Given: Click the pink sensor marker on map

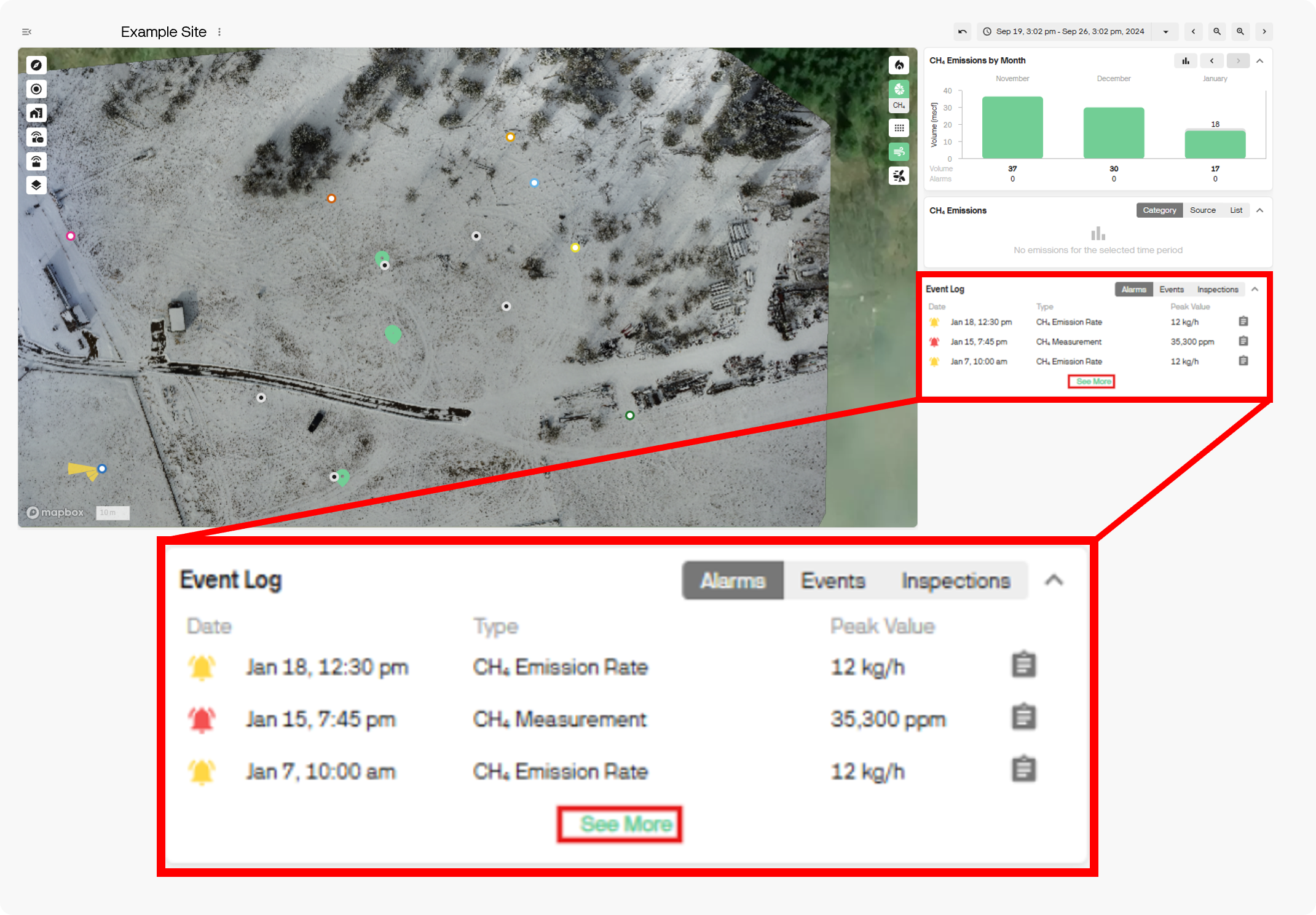Looking at the screenshot, I should pos(71,236).
